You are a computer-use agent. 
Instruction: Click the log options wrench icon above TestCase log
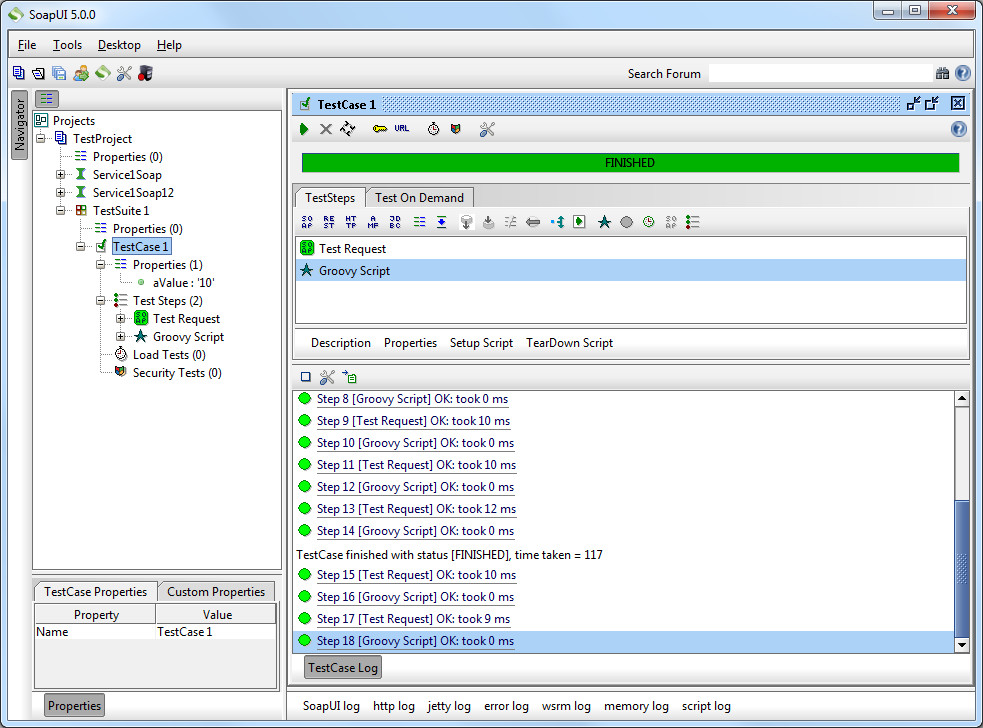[x=327, y=377]
